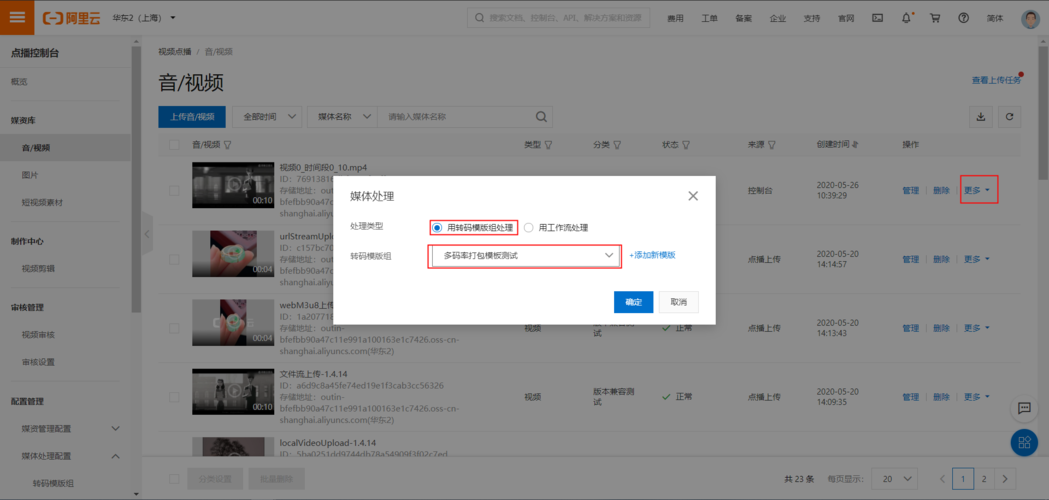Viewport: 1049px width, 500px height.
Task: Open 企业 in the top menu
Action: click(x=777, y=18)
